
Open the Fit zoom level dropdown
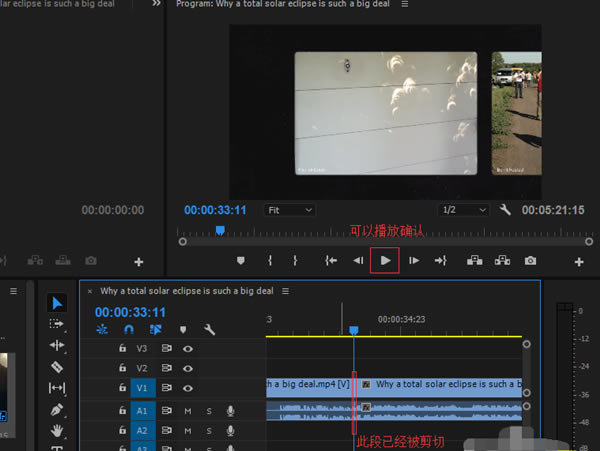[x=290, y=210]
